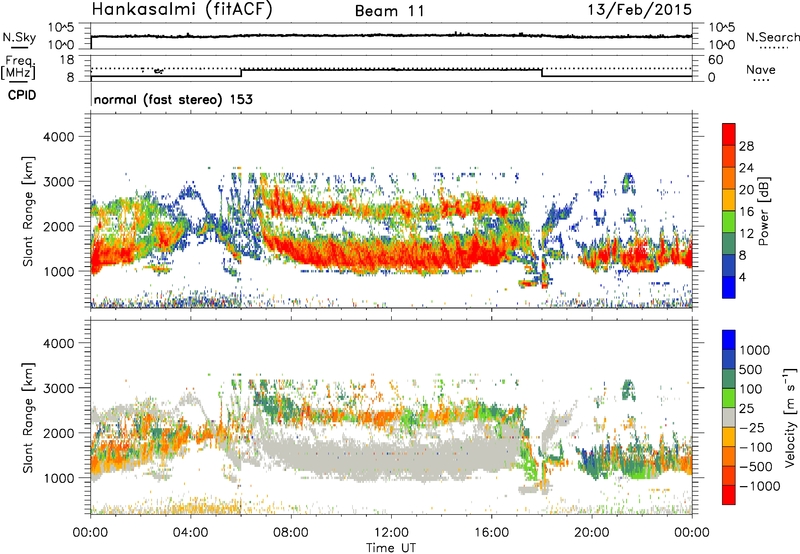
Task: Select the 4 label on the power colorbar
Action: [742, 278]
